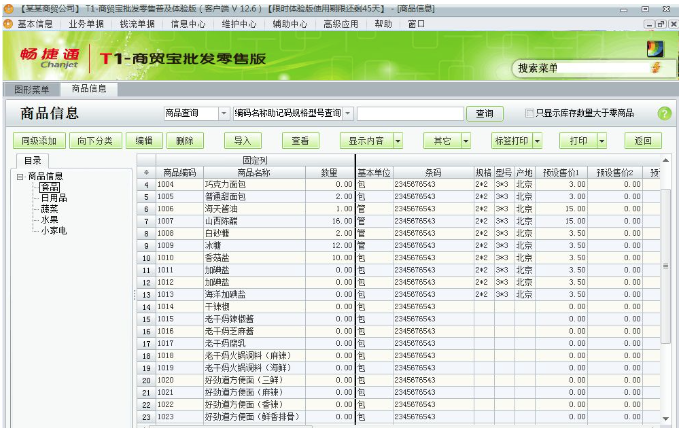Open the 辅助中心 menu
Screen dimensions: 680x428
click(x=290, y=24)
